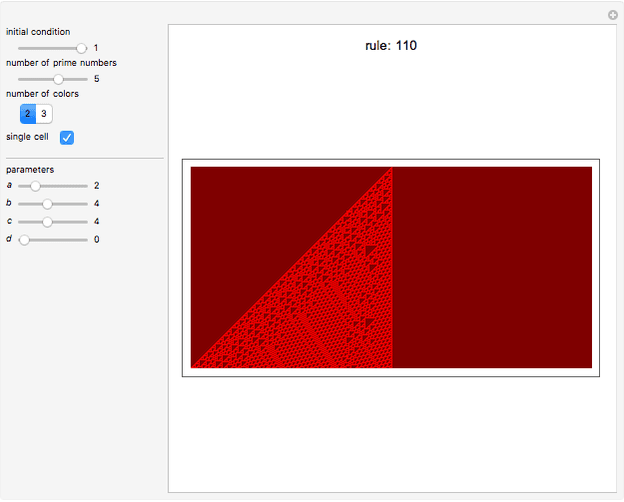
Task: Select 3 for number of colors
Action: tap(44, 114)
